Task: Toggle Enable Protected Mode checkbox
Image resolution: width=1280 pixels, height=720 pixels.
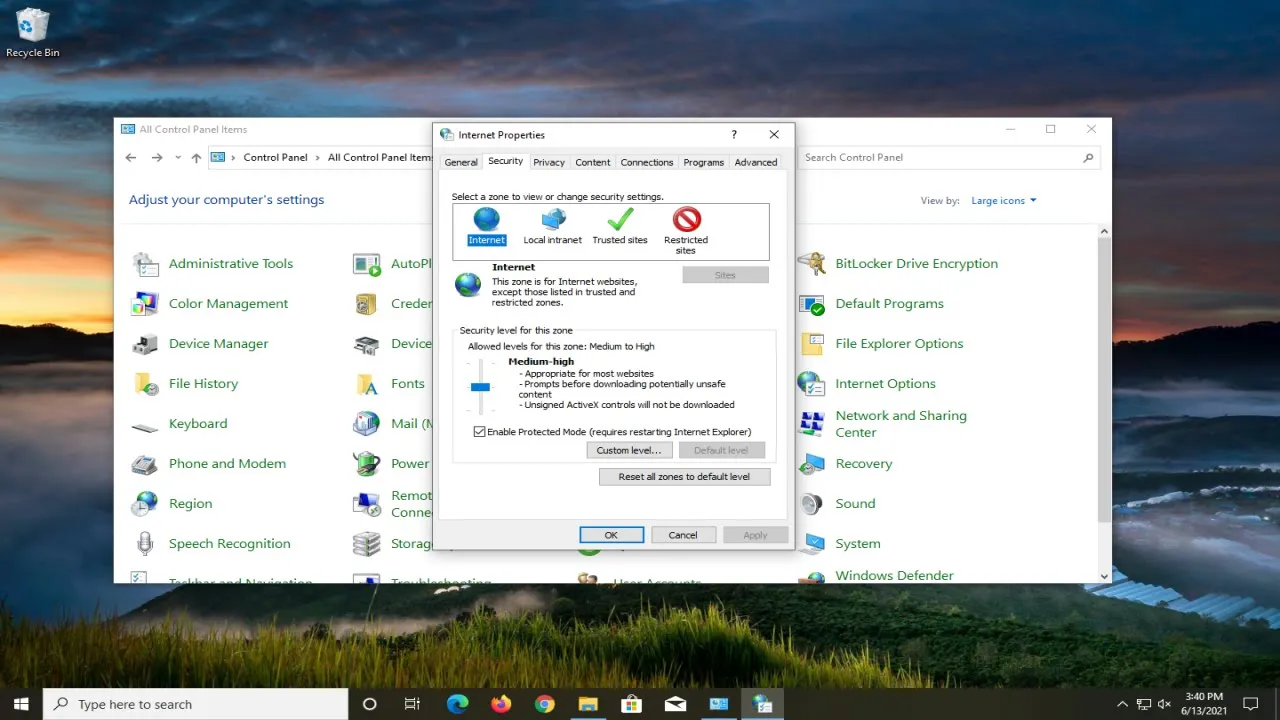Action: [x=480, y=432]
